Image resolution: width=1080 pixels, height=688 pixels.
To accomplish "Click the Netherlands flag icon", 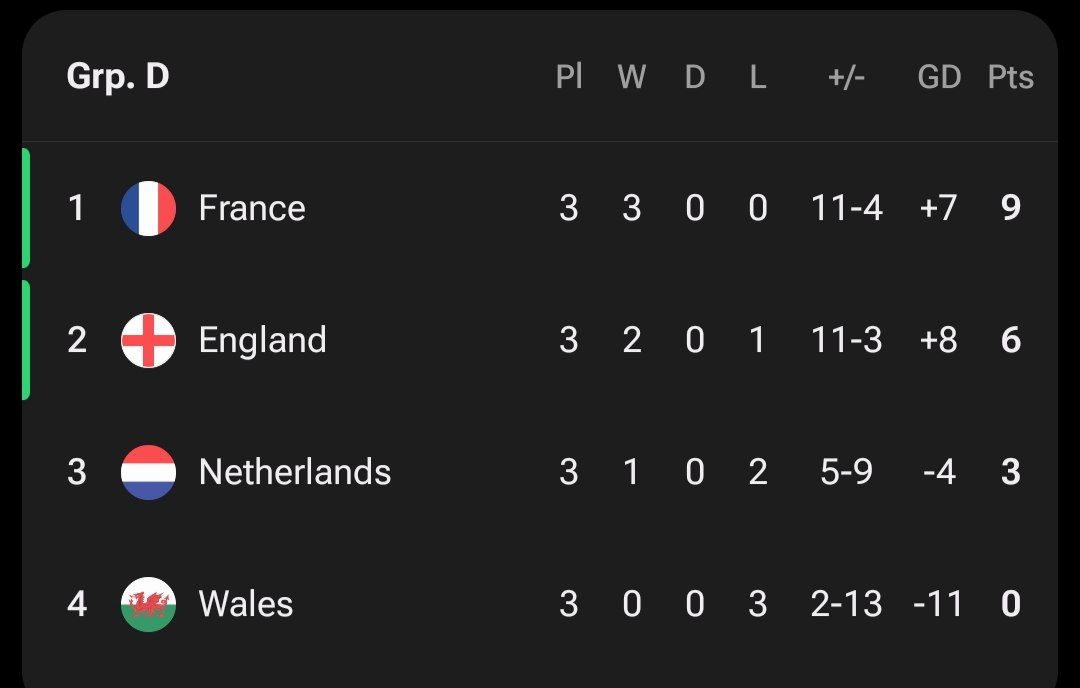I will [148, 472].
